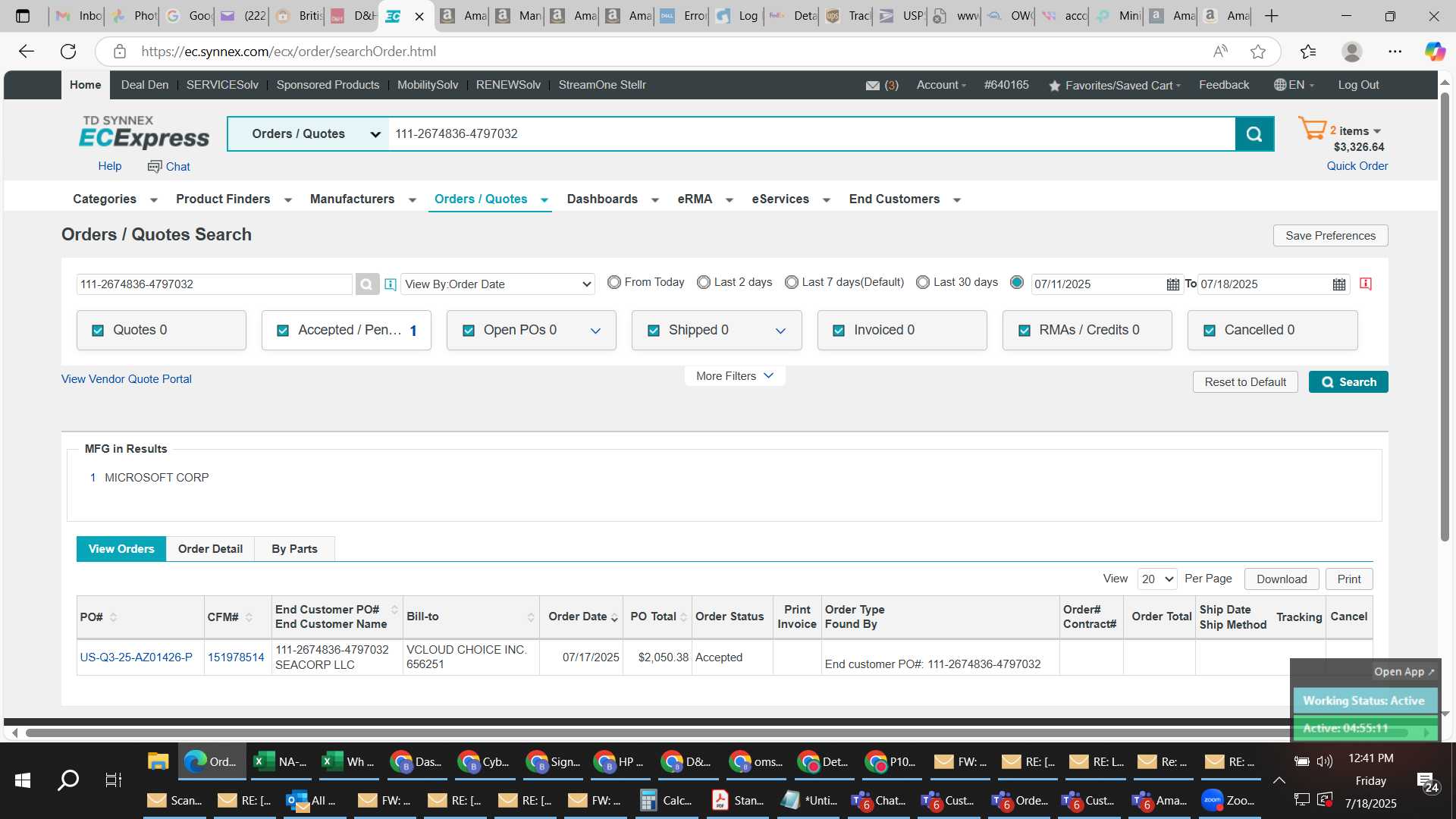This screenshot has height=819, width=1456.
Task: Toggle the Cancelled checkbox
Action: tap(1210, 331)
